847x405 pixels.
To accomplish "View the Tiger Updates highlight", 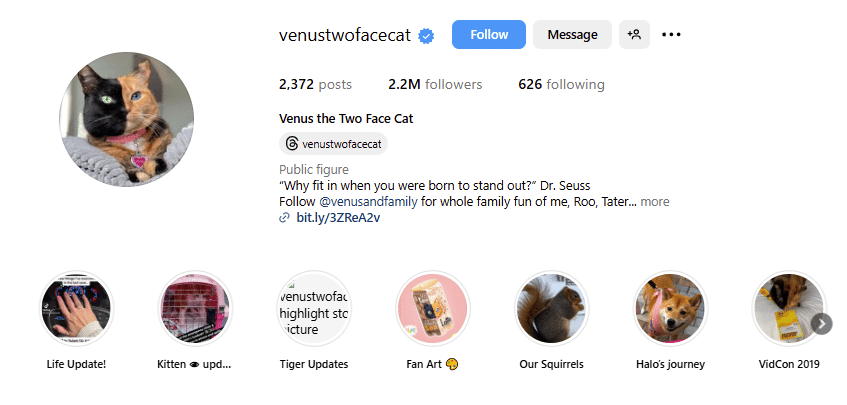I will (314, 307).
